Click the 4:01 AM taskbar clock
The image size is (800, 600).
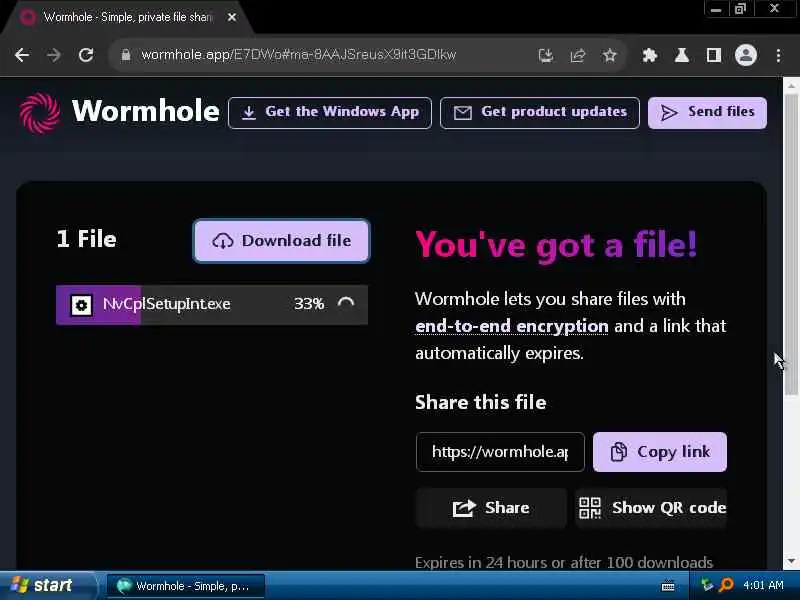coord(763,585)
